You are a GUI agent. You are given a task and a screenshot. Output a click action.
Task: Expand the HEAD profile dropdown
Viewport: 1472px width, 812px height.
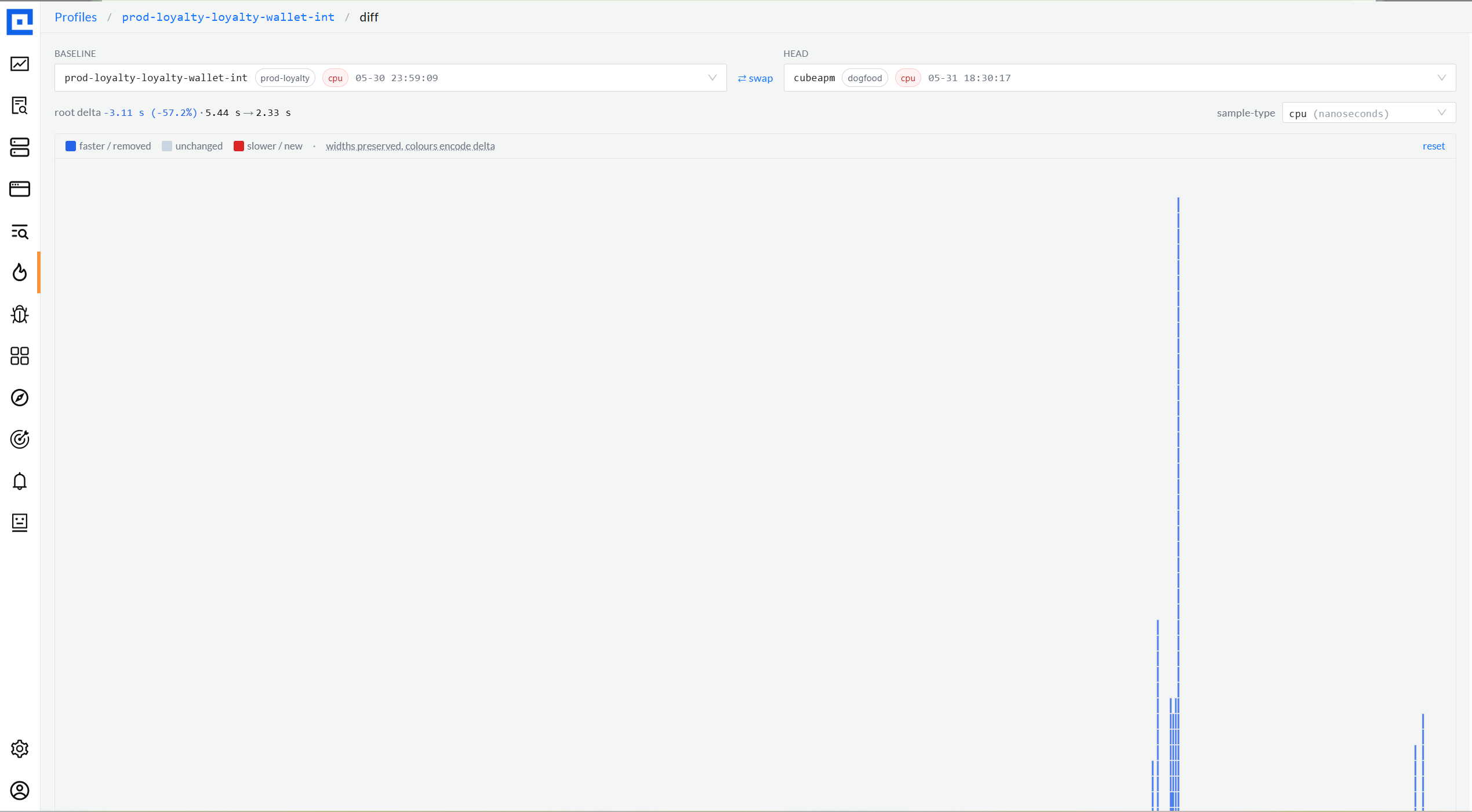point(1119,78)
